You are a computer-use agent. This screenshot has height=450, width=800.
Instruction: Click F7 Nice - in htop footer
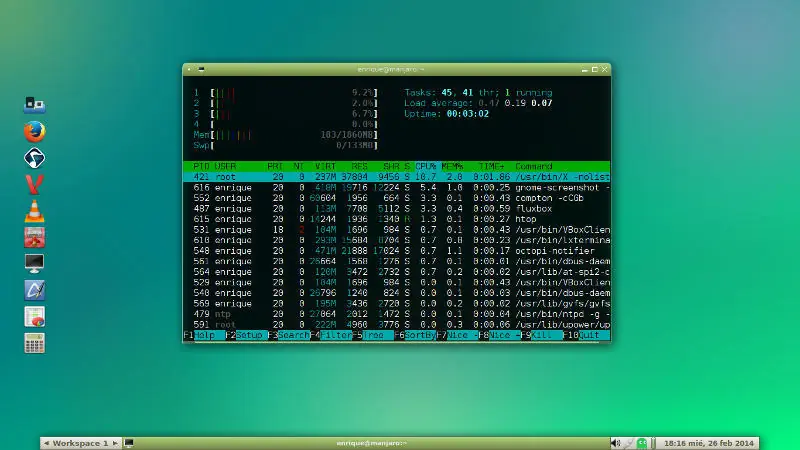458,335
